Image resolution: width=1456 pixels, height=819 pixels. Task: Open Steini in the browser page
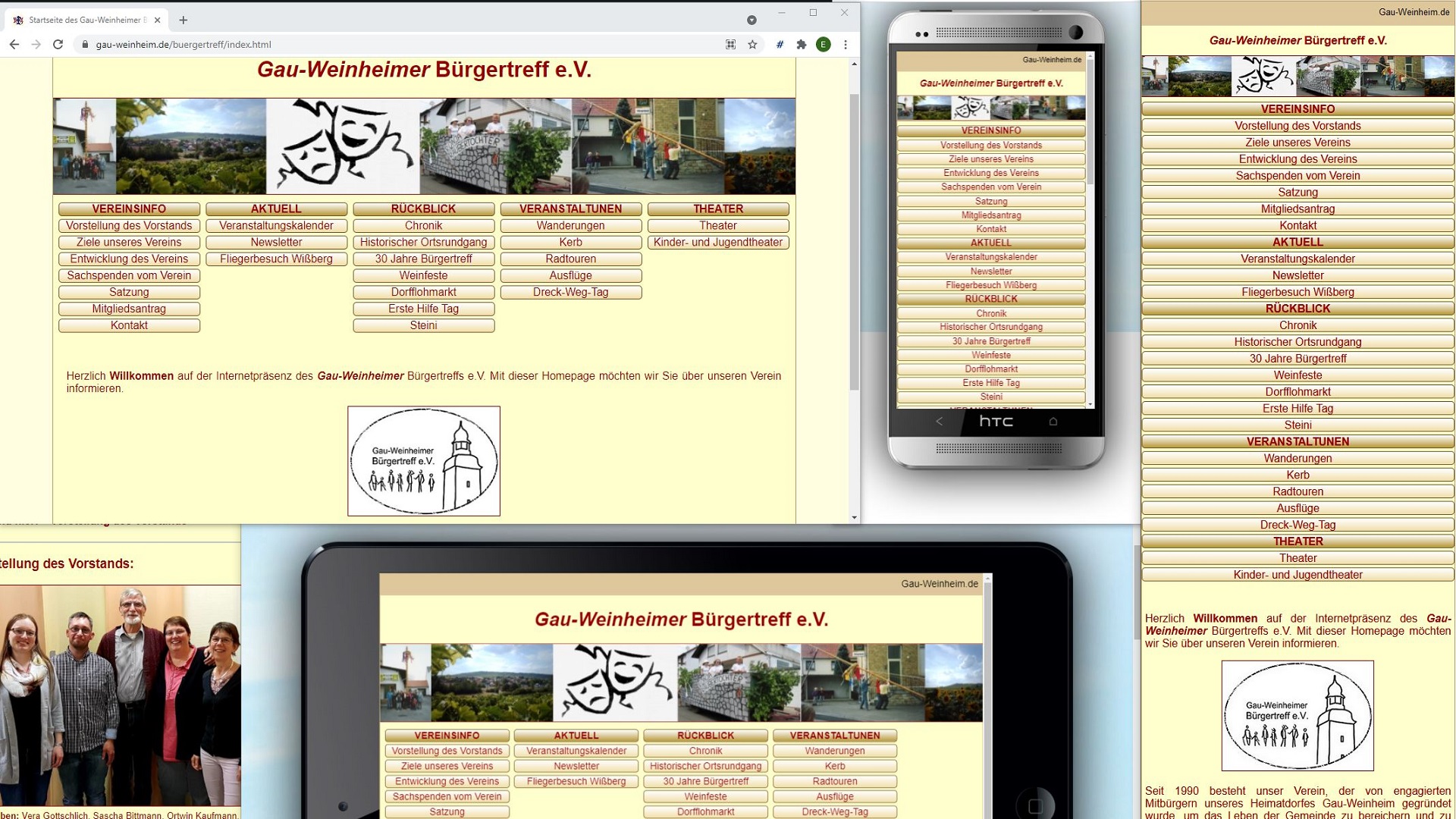coord(423,325)
